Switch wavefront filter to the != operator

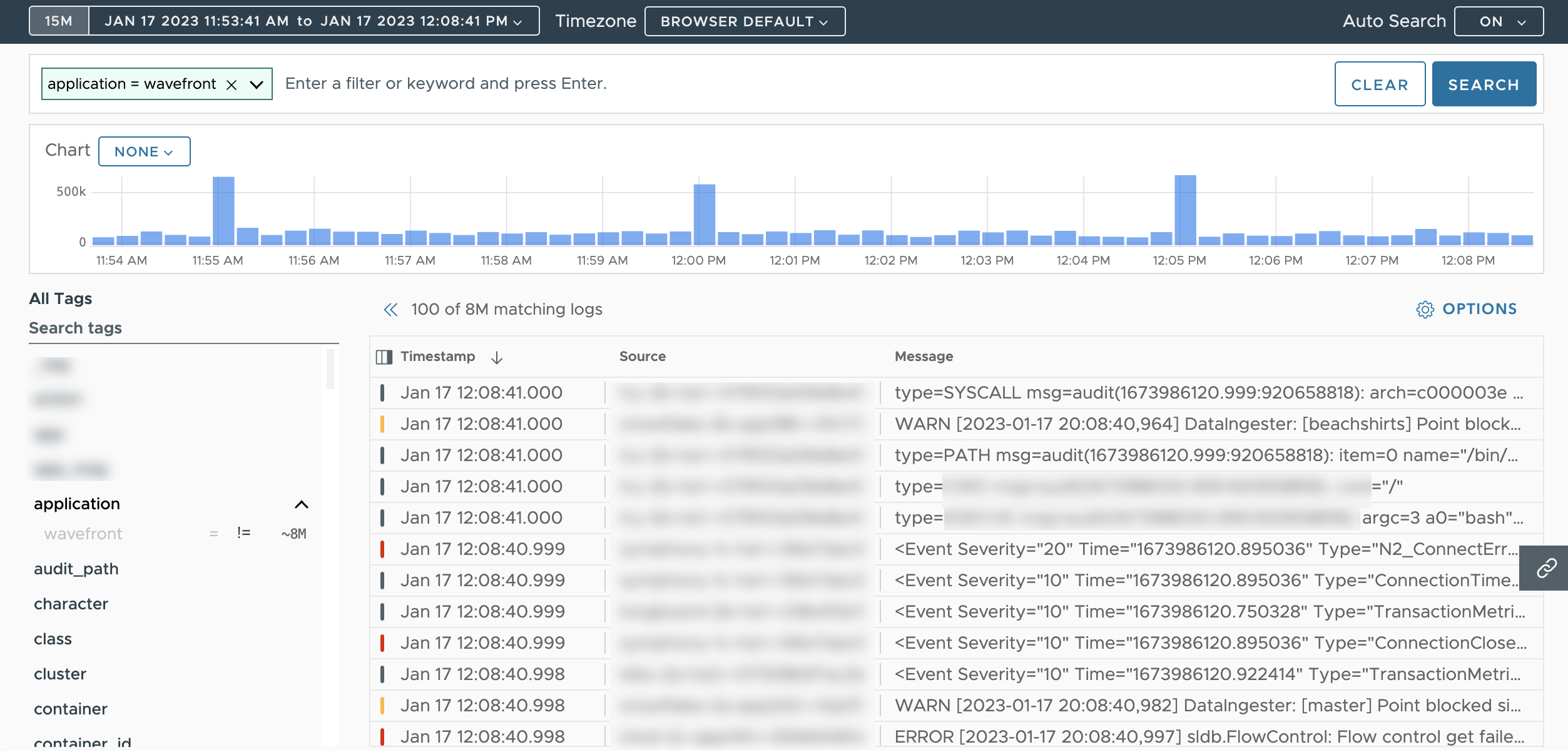click(243, 532)
